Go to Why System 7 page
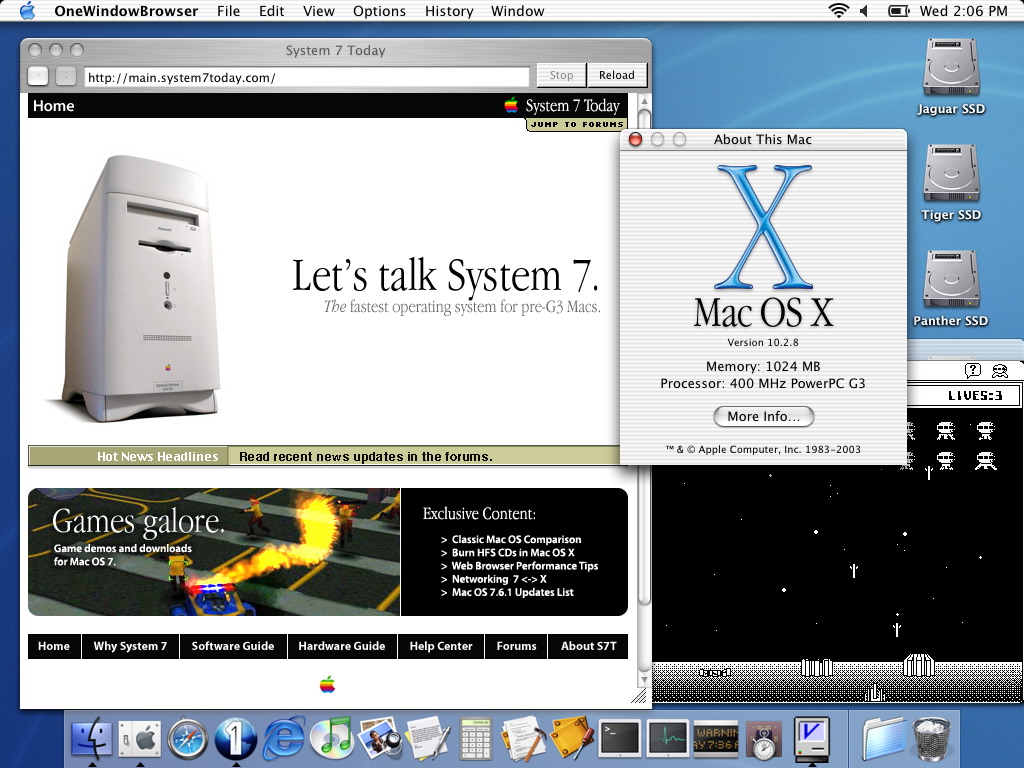Image resolution: width=1024 pixels, height=768 pixels. tap(130, 646)
